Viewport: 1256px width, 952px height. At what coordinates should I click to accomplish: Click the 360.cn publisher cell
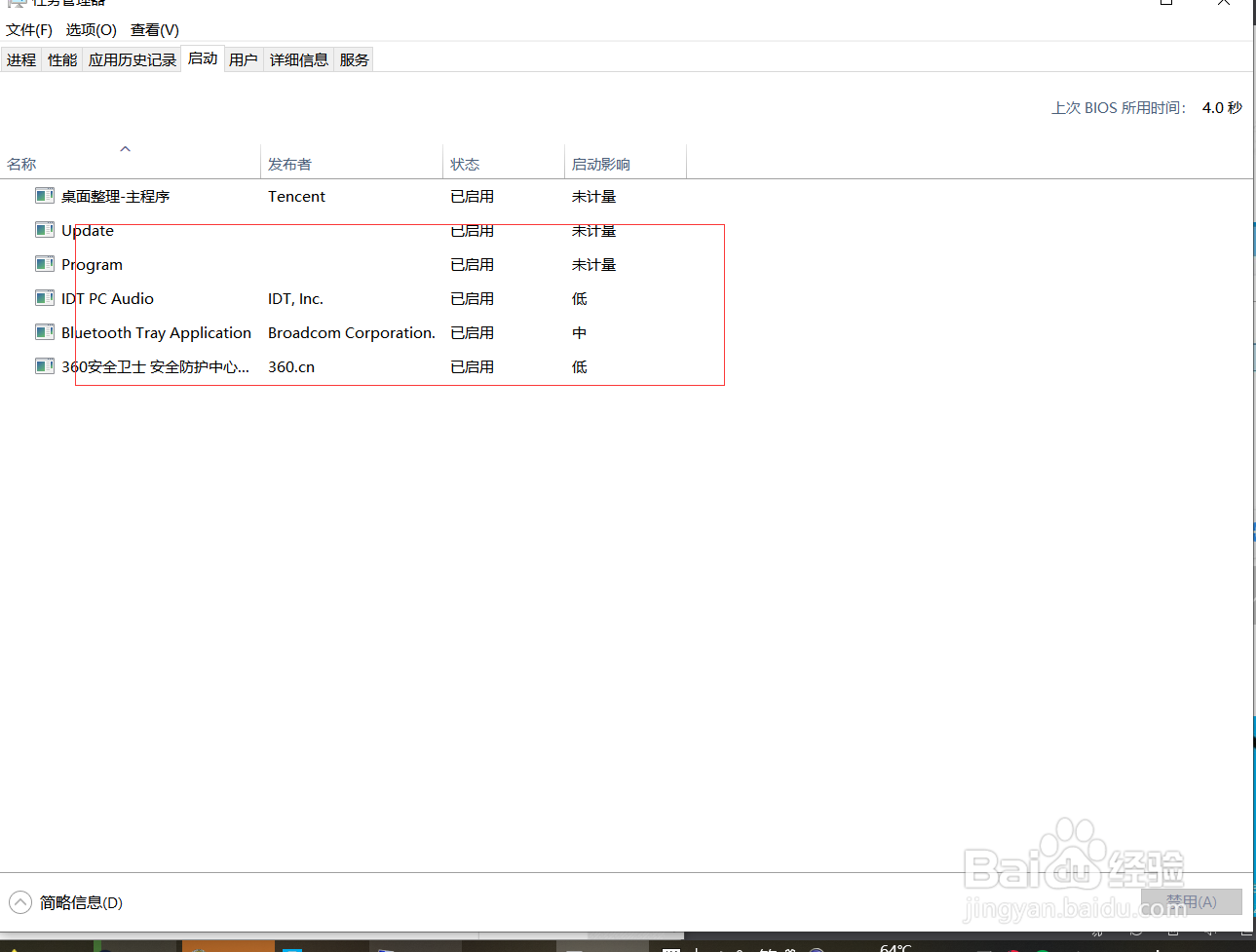pos(291,366)
